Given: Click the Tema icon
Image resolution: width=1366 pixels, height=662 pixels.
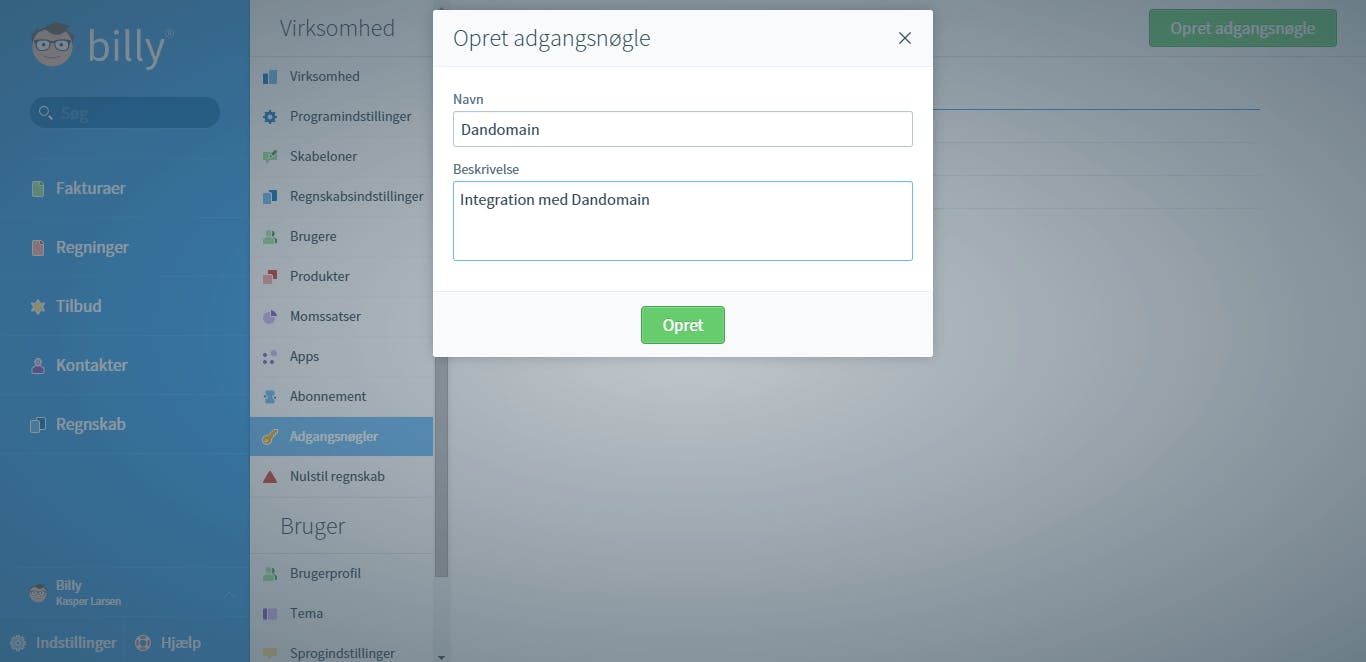Looking at the screenshot, I should (x=270, y=614).
